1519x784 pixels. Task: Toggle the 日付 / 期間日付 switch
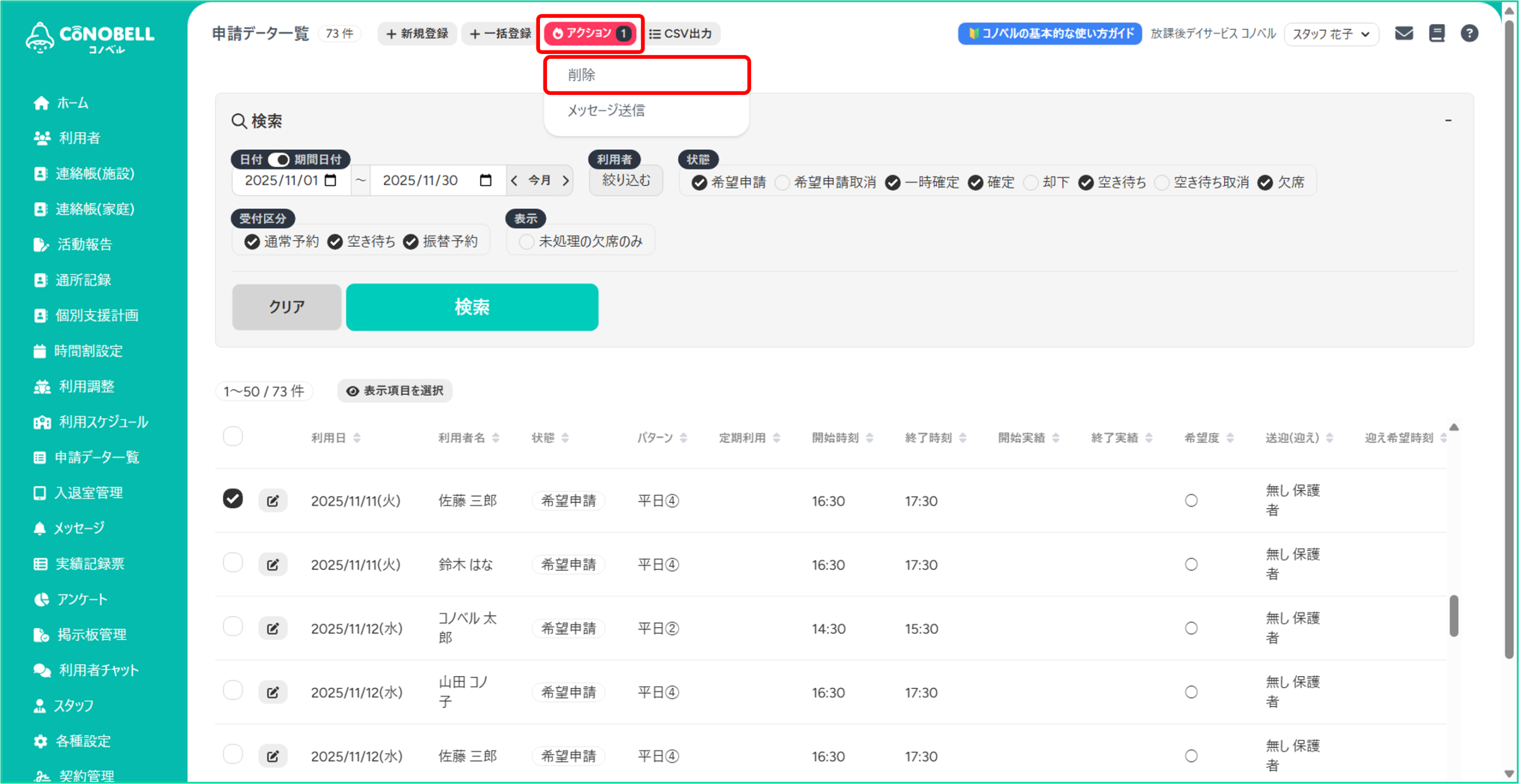278,160
